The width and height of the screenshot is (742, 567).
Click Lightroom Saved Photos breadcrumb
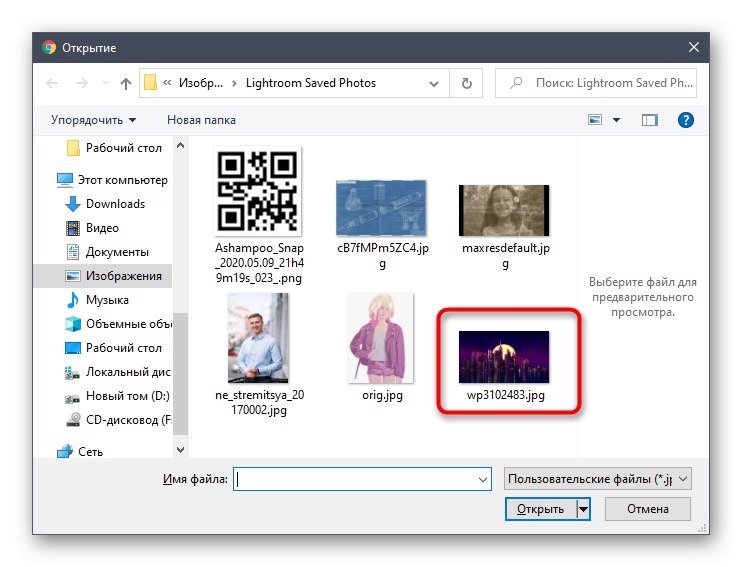pyautogui.click(x=310, y=83)
